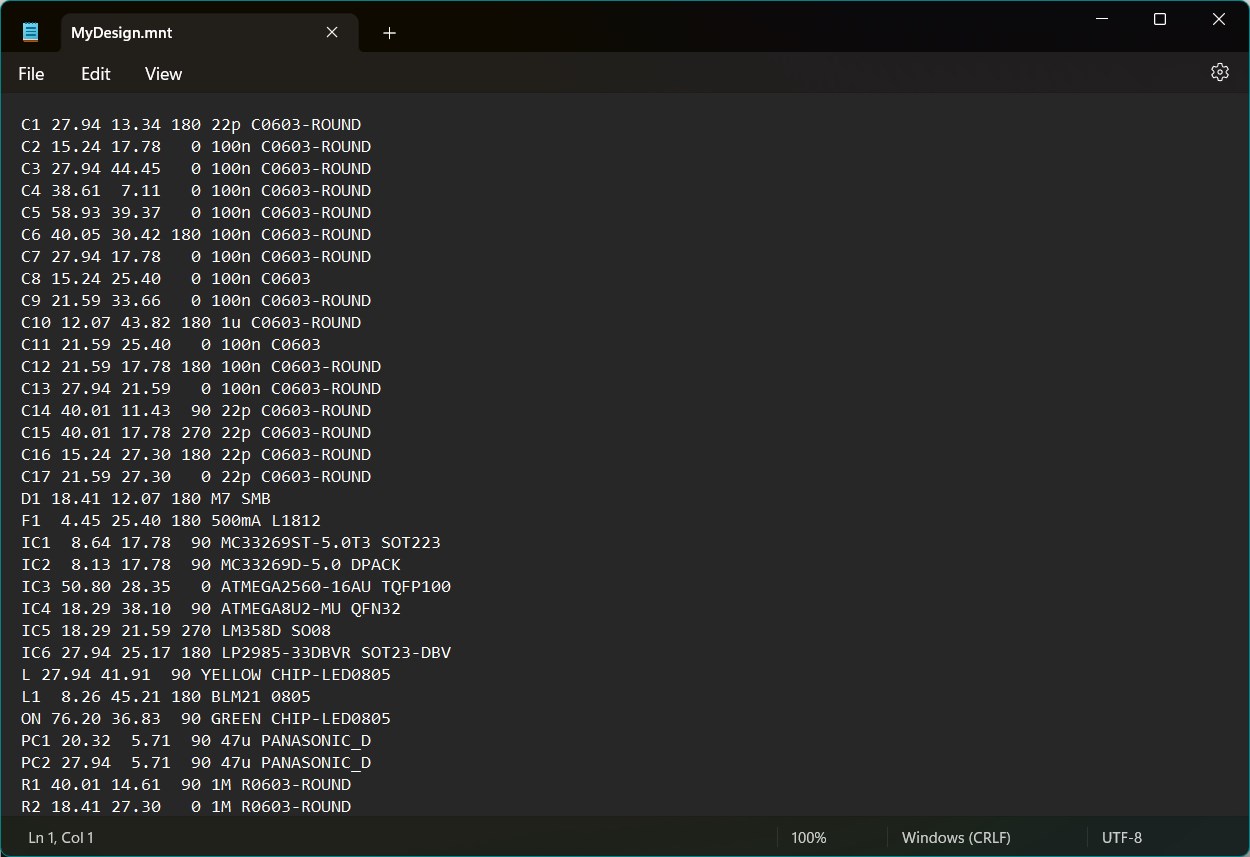Screen dimensions: 1250x857
Task: Click the PC1 47u PANASONIC_D line
Action: 196,741
